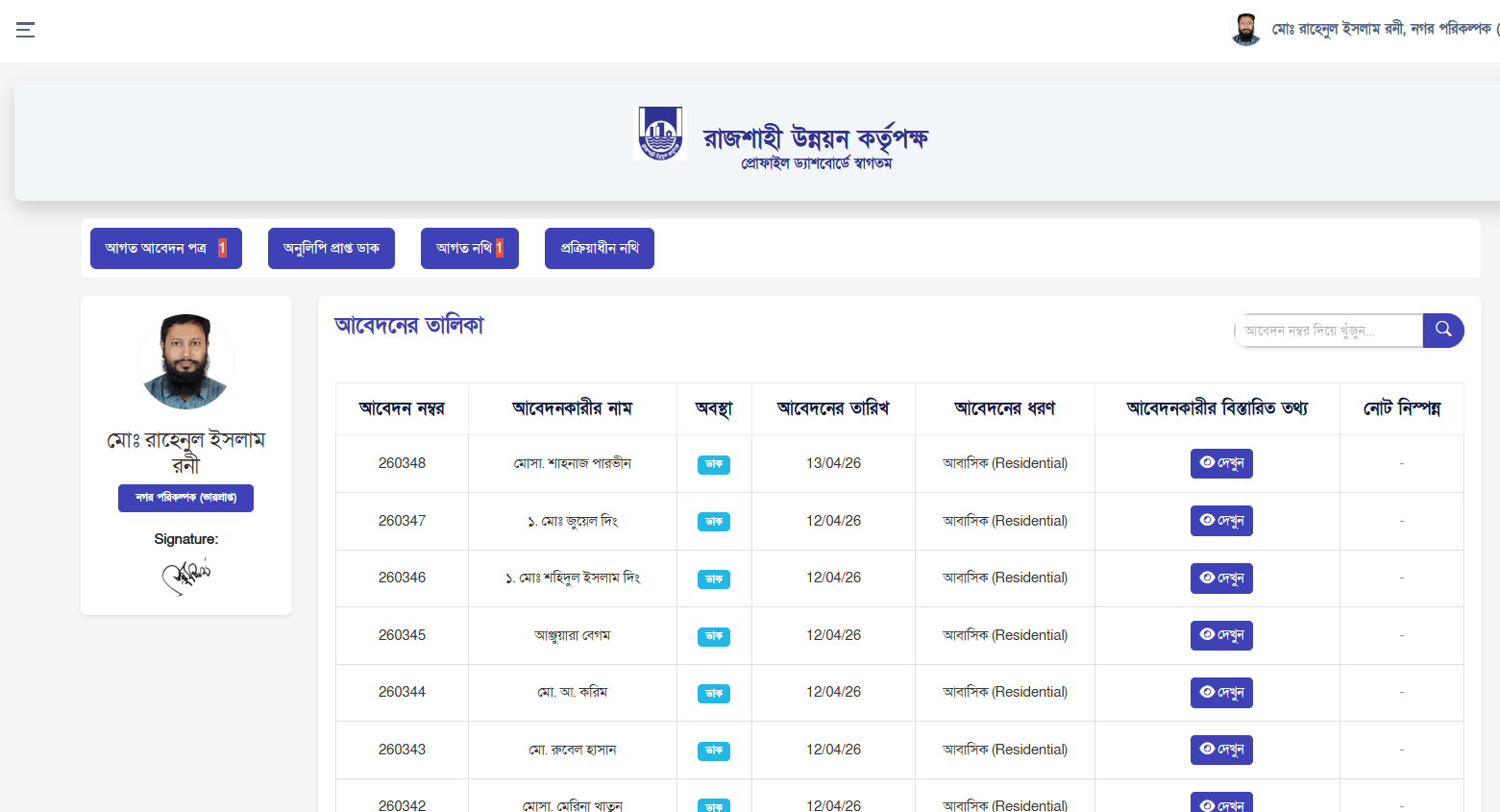
Task: Click user avatar in top header
Action: 1245,30
